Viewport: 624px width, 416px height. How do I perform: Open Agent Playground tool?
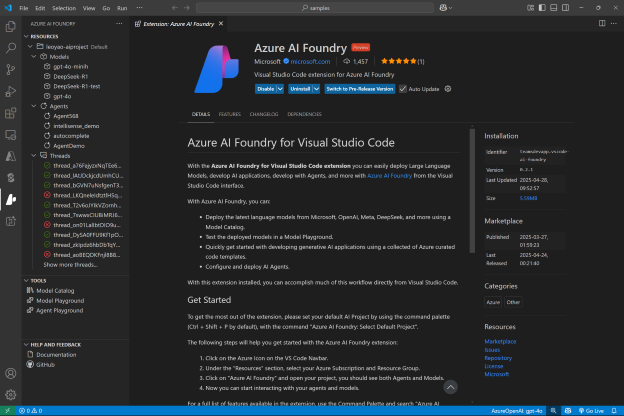pyautogui.click(x=60, y=311)
